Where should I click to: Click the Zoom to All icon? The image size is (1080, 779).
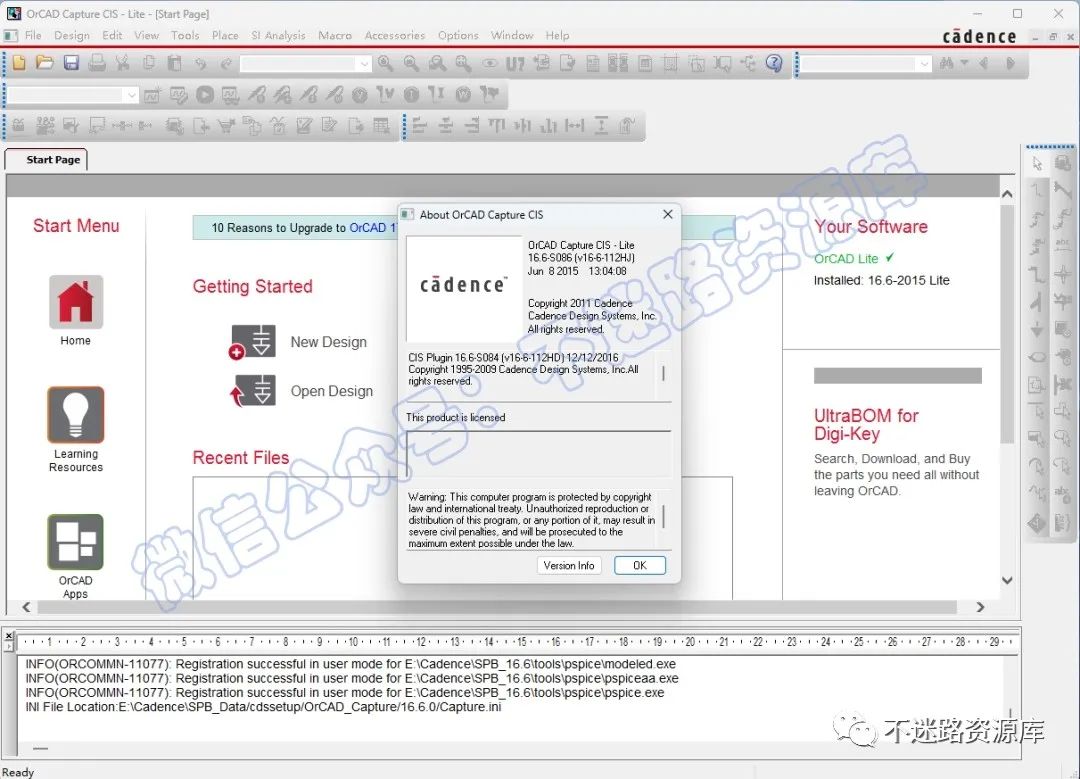(x=463, y=63)
